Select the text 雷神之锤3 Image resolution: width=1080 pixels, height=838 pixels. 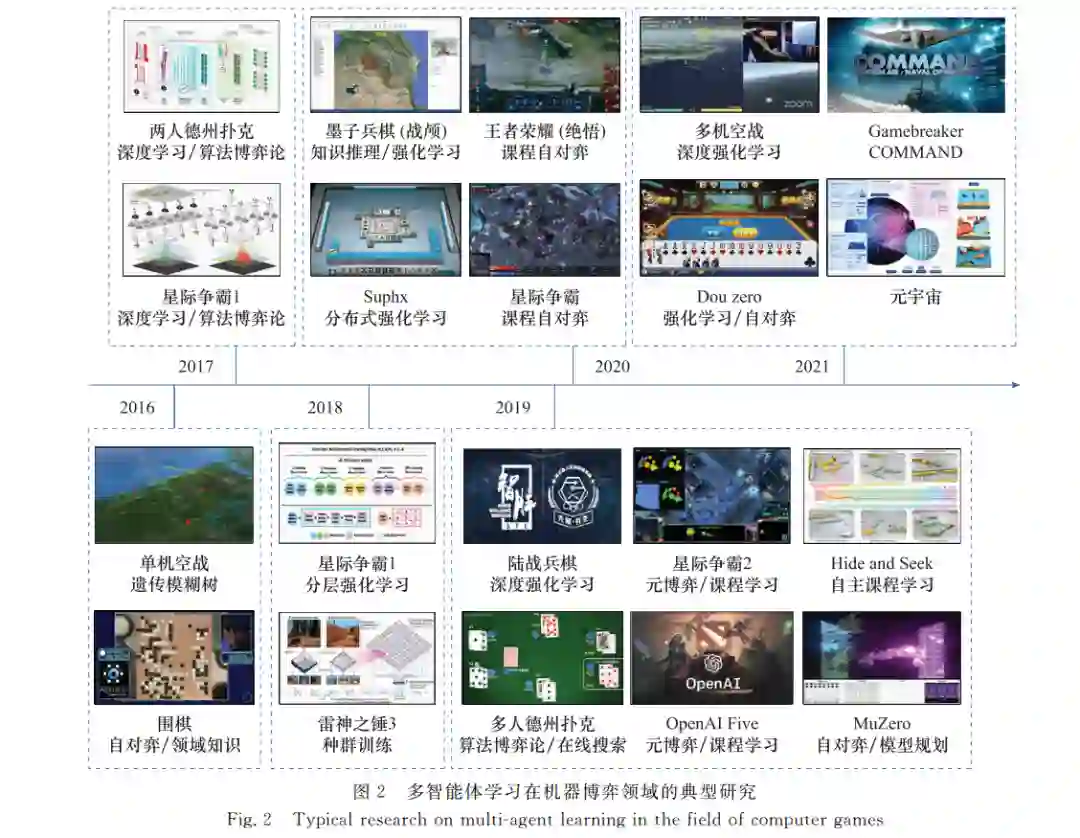click(357, 724)
